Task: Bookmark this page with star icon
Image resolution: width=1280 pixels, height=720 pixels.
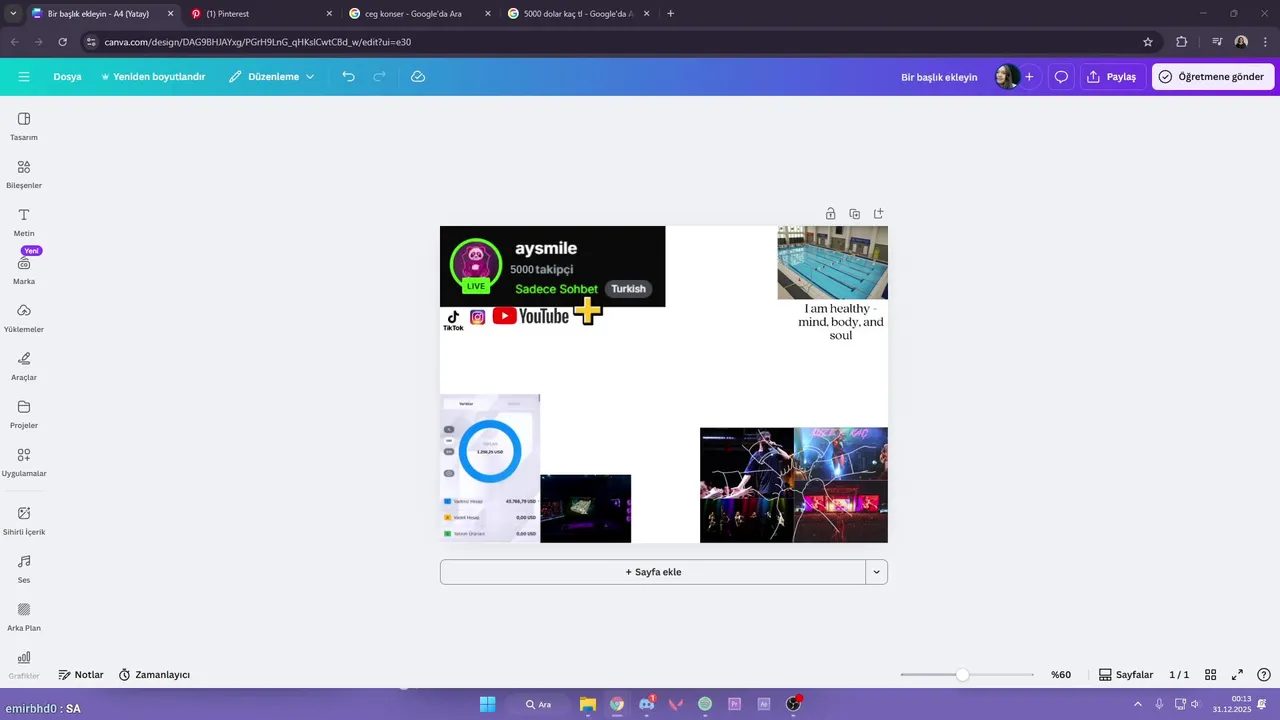Action: point(1148,42)
